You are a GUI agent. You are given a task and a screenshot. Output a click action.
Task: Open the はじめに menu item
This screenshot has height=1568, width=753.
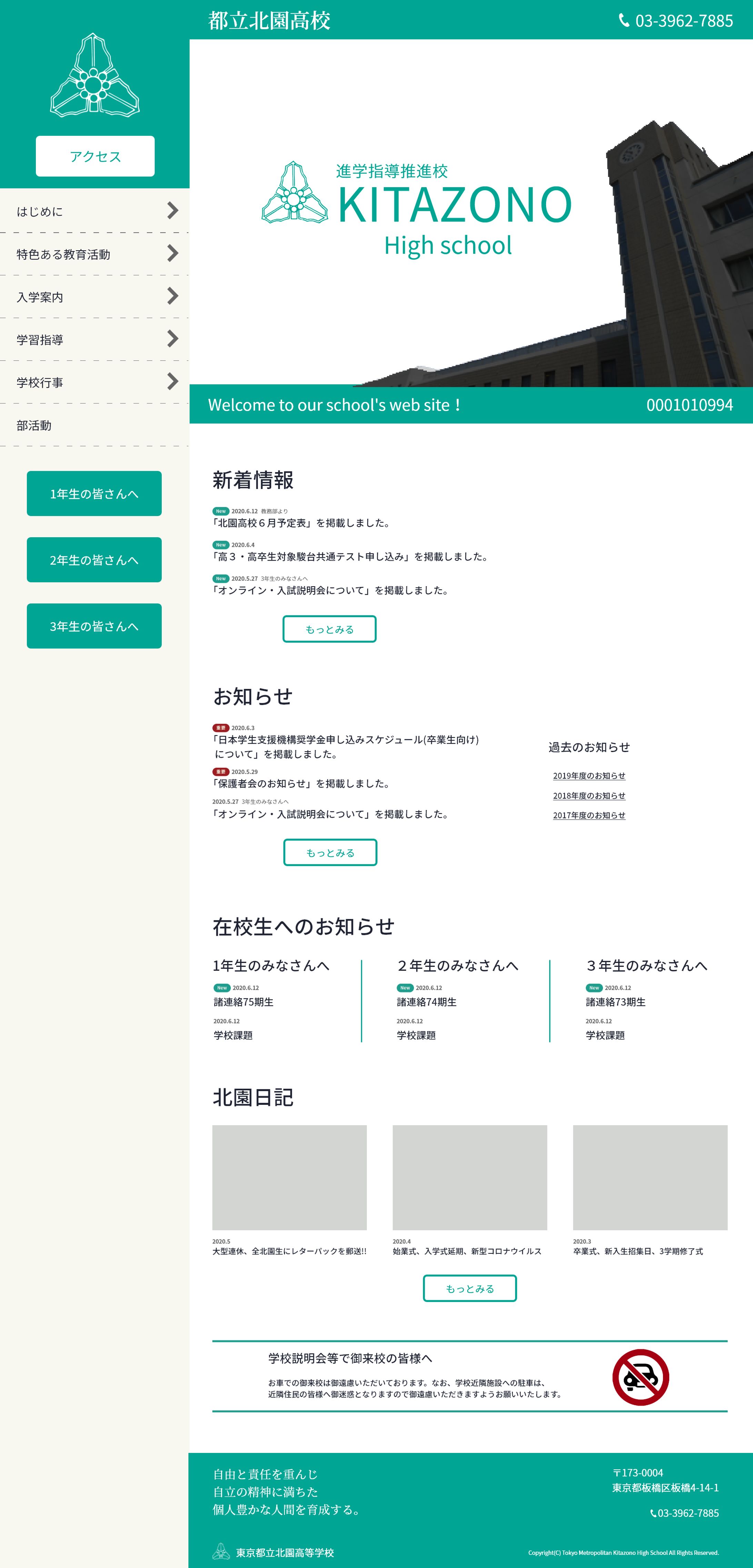tap(94, 211)
